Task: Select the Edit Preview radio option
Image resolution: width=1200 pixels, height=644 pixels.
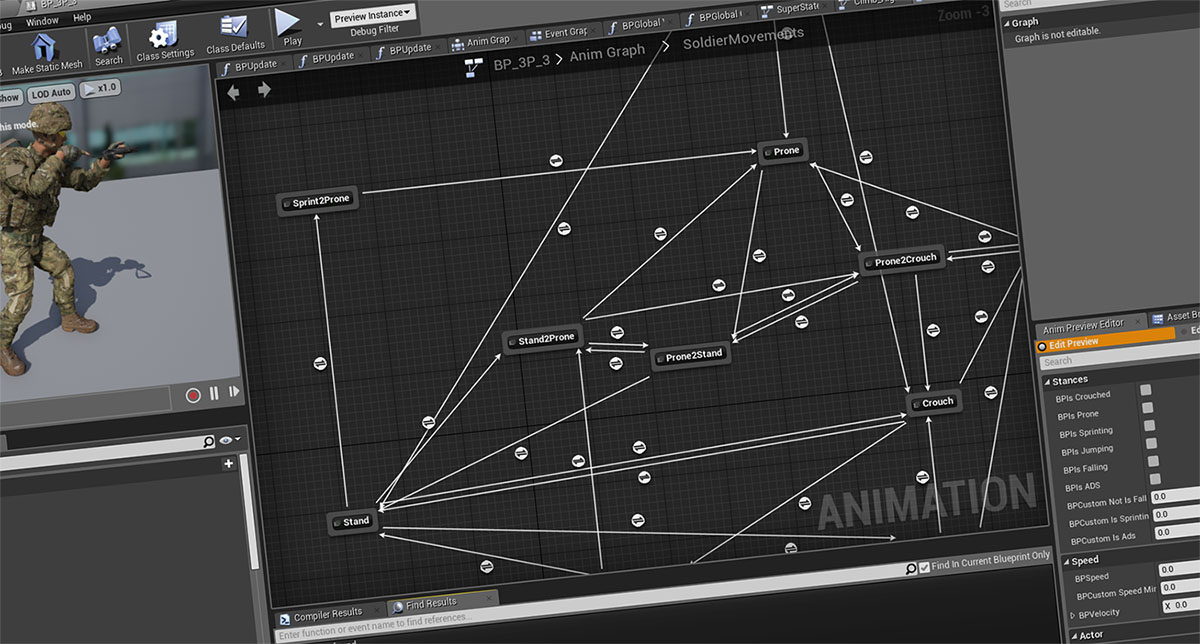Action: (x=1042, y=345)
